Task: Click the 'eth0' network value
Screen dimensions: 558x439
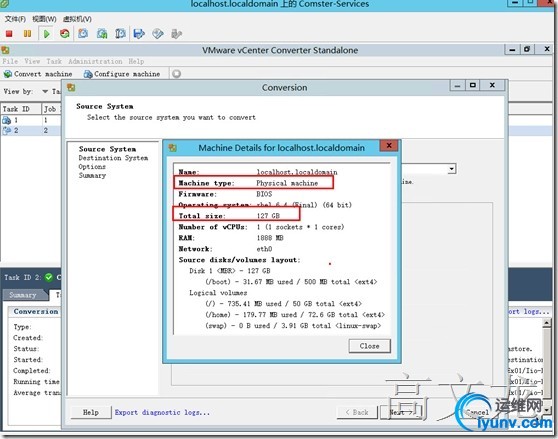Action: (264, 249)
